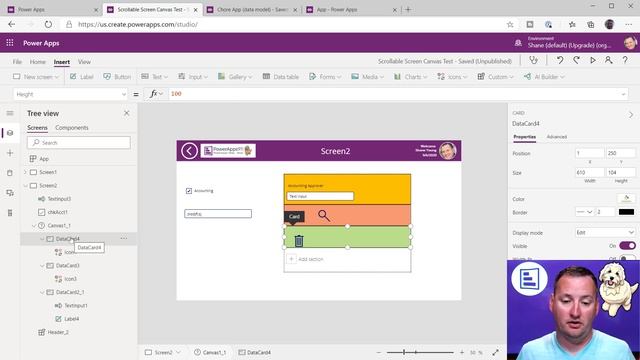640x360 pixels.
Task: Switch to the Advanced tab in properties pane
Action: click(557, 137)
